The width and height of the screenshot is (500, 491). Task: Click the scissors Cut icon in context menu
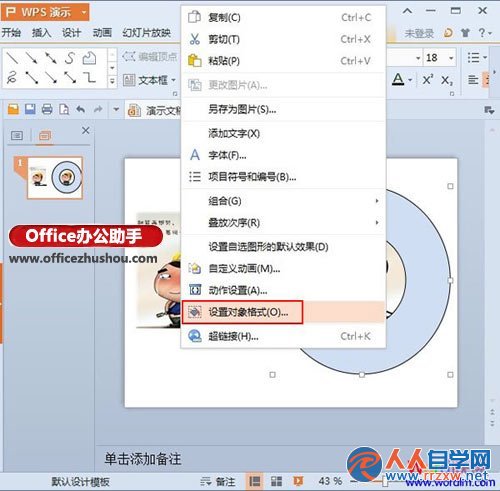pos(194,39)
